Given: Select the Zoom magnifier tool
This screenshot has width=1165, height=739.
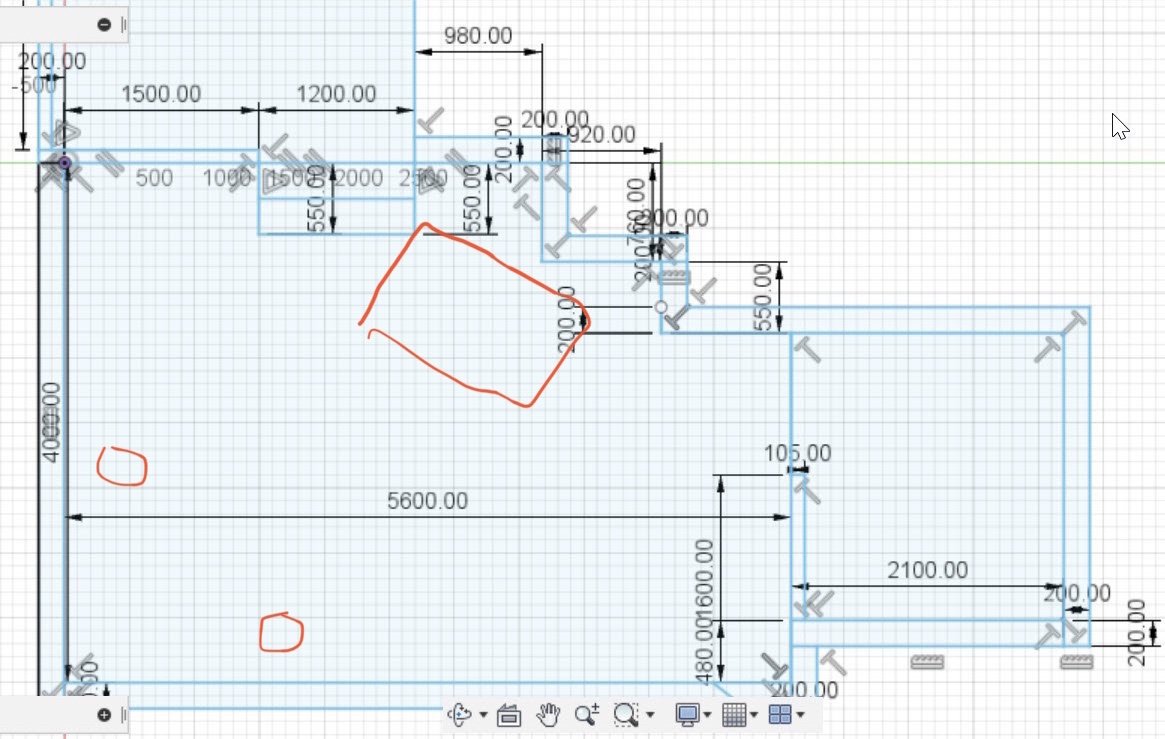Looking at the screenshot, I should pyautogui.click(x=586, y=714).
